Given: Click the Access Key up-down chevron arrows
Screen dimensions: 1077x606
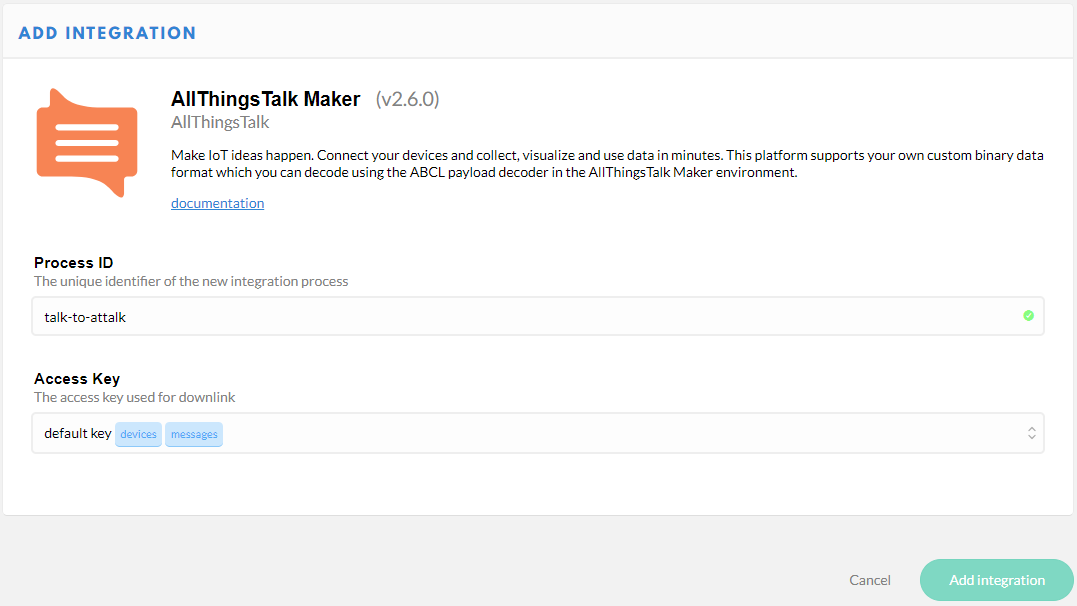Looking at the screenshot, I should tap(1031, 434).
